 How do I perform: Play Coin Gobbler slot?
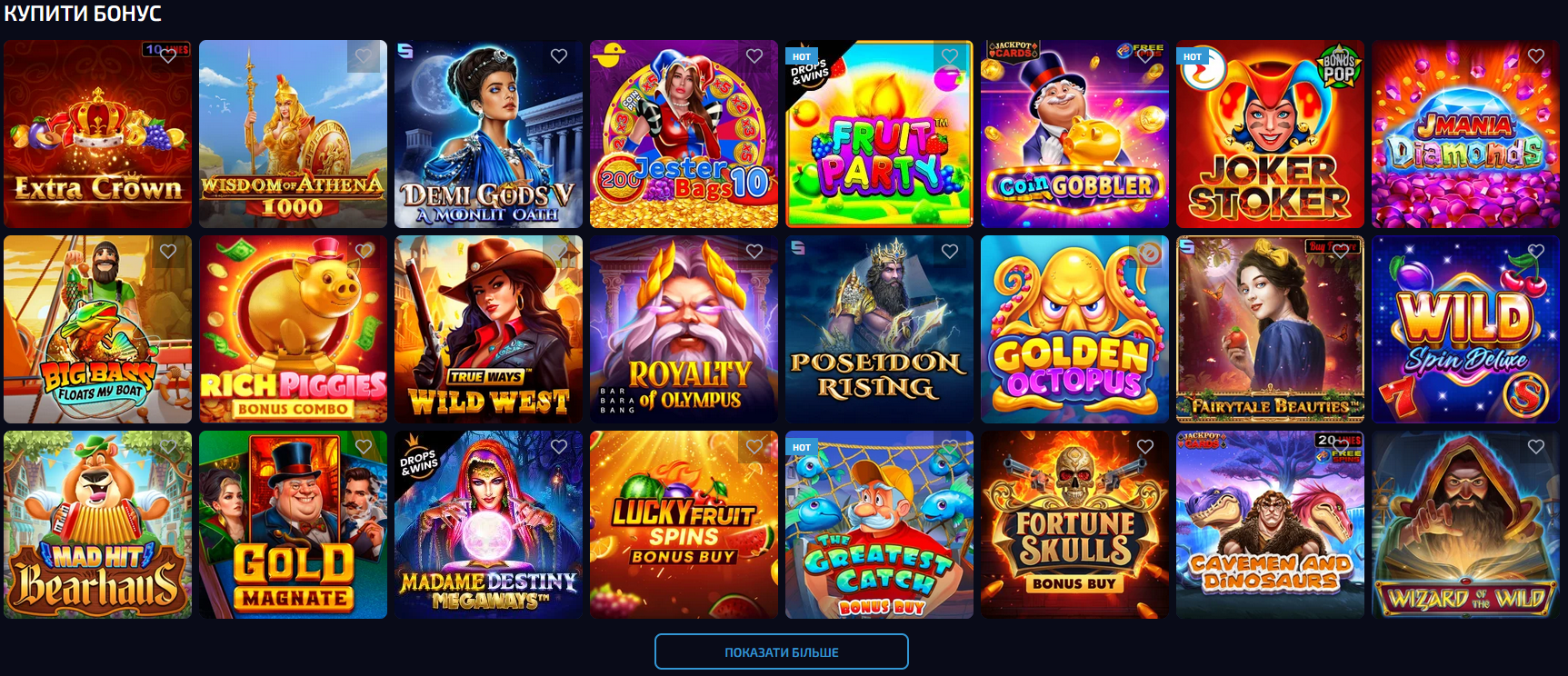pyautogui.click(x=1074, y=134)
